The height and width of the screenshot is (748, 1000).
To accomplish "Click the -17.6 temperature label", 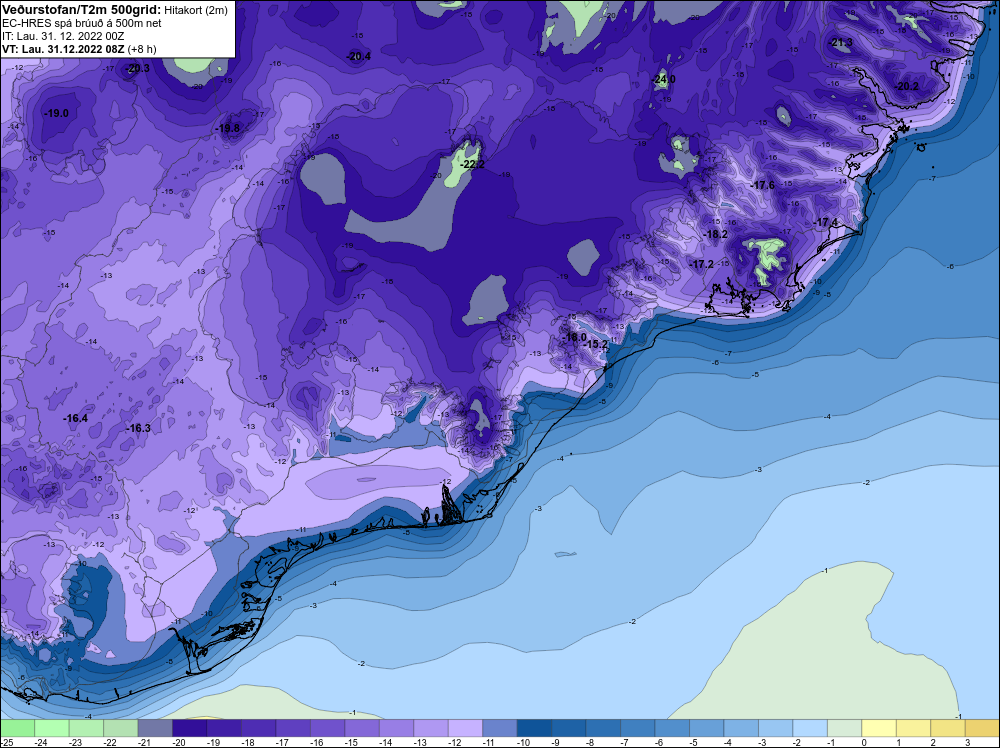I will click(x=763, y=186).
